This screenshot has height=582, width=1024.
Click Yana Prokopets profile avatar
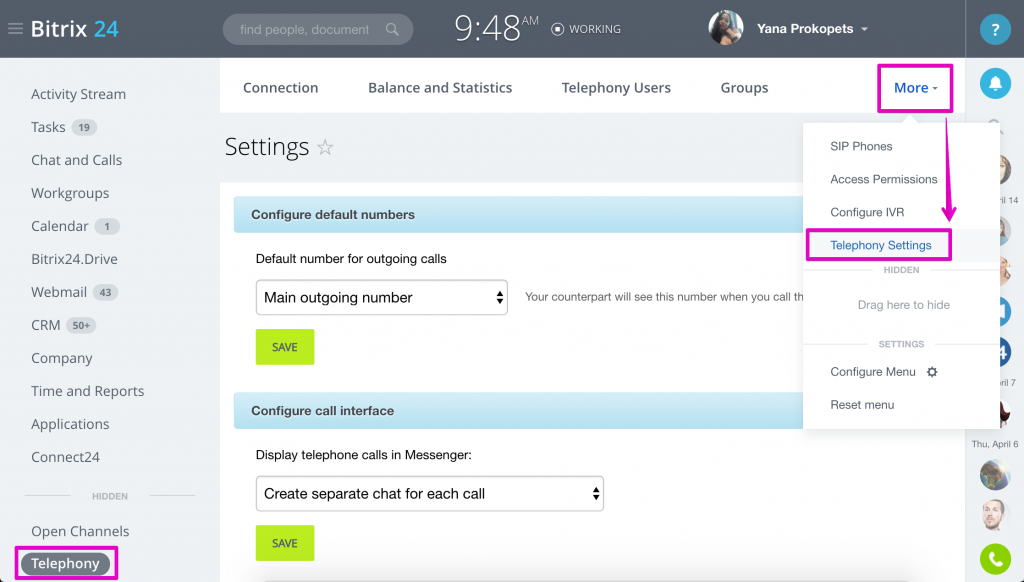[726, 28]
